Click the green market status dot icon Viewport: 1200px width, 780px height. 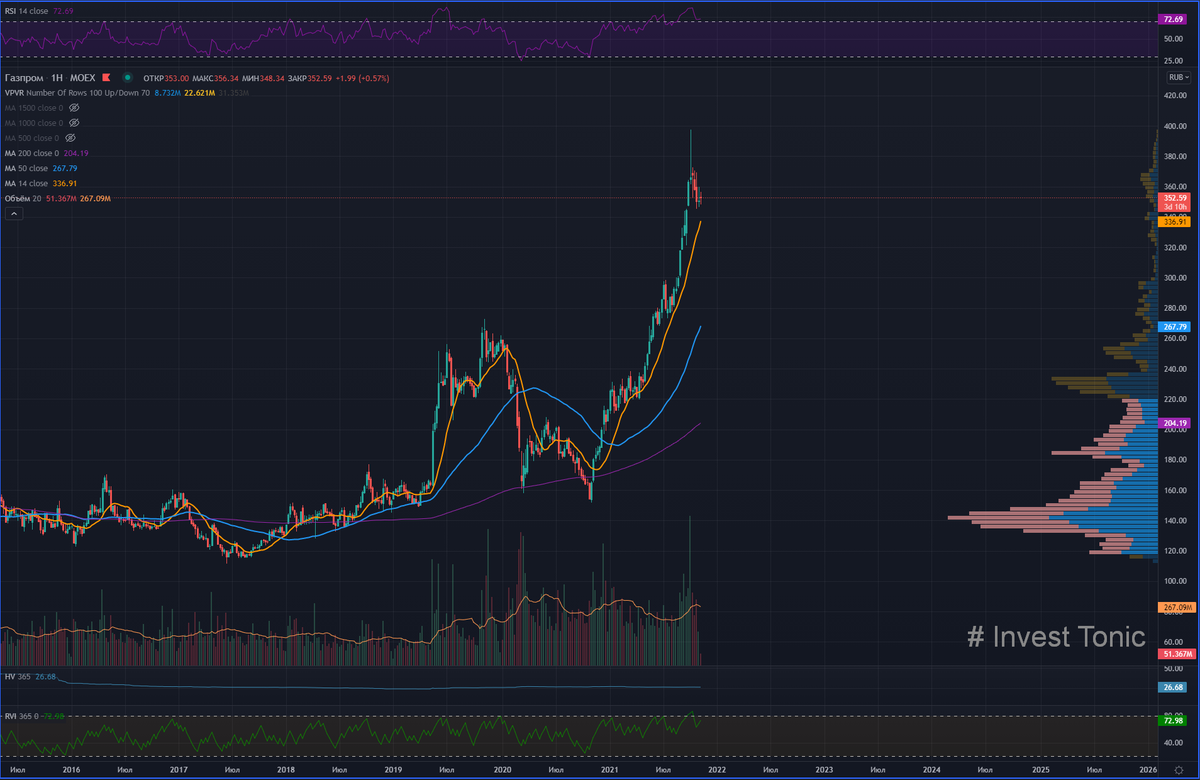pos(127,77)
